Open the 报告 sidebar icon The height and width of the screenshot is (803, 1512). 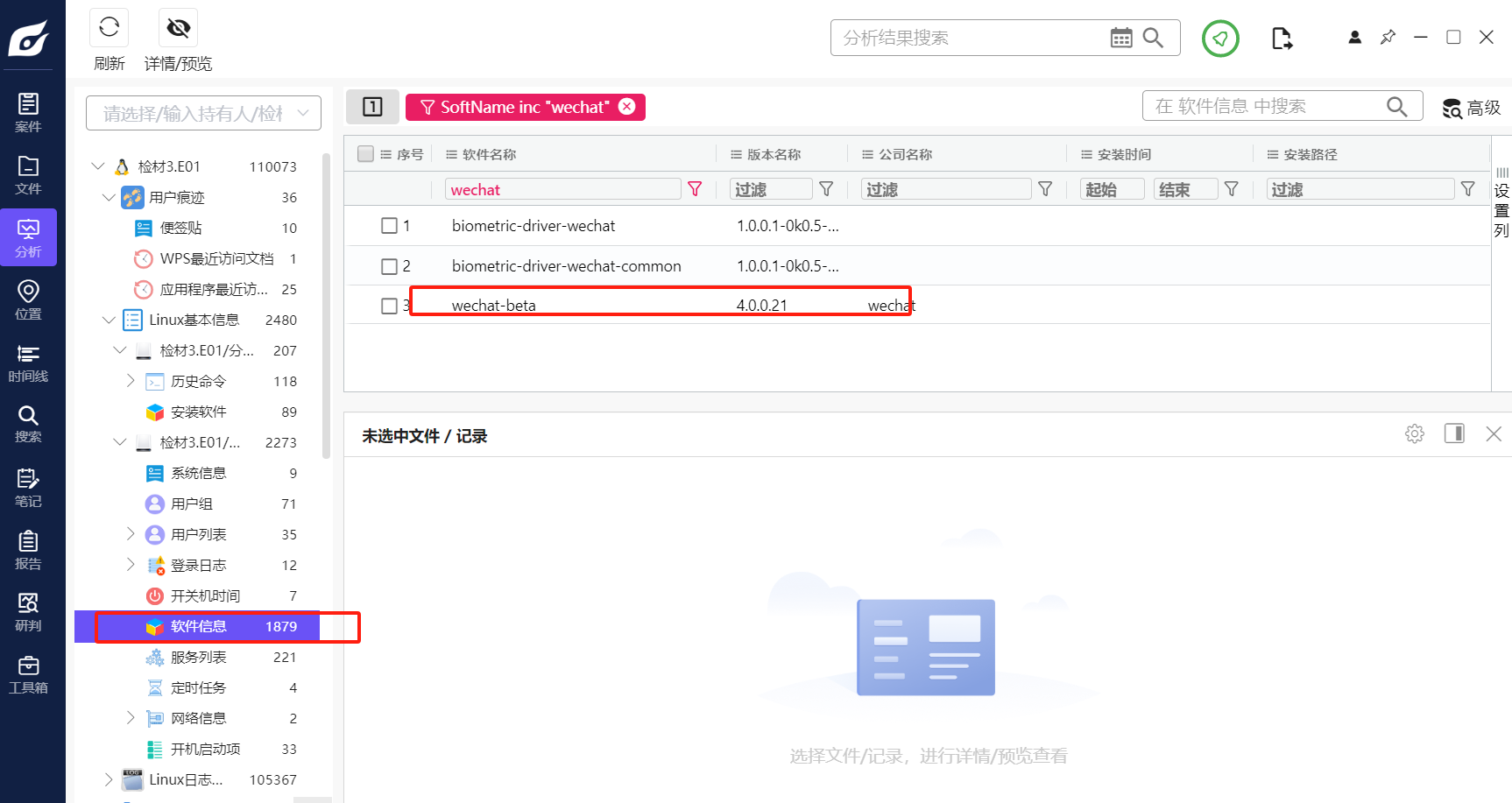click(28, 550)
